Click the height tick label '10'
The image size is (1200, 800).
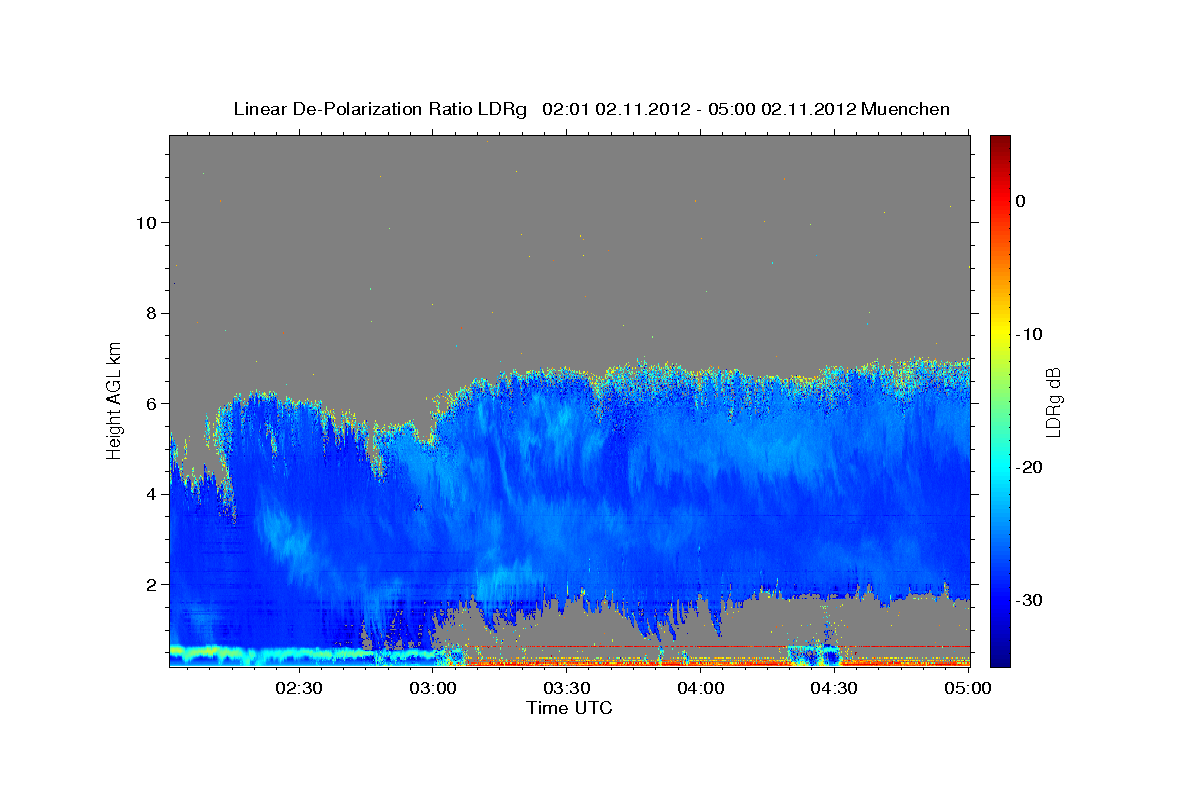click(145, 222)
